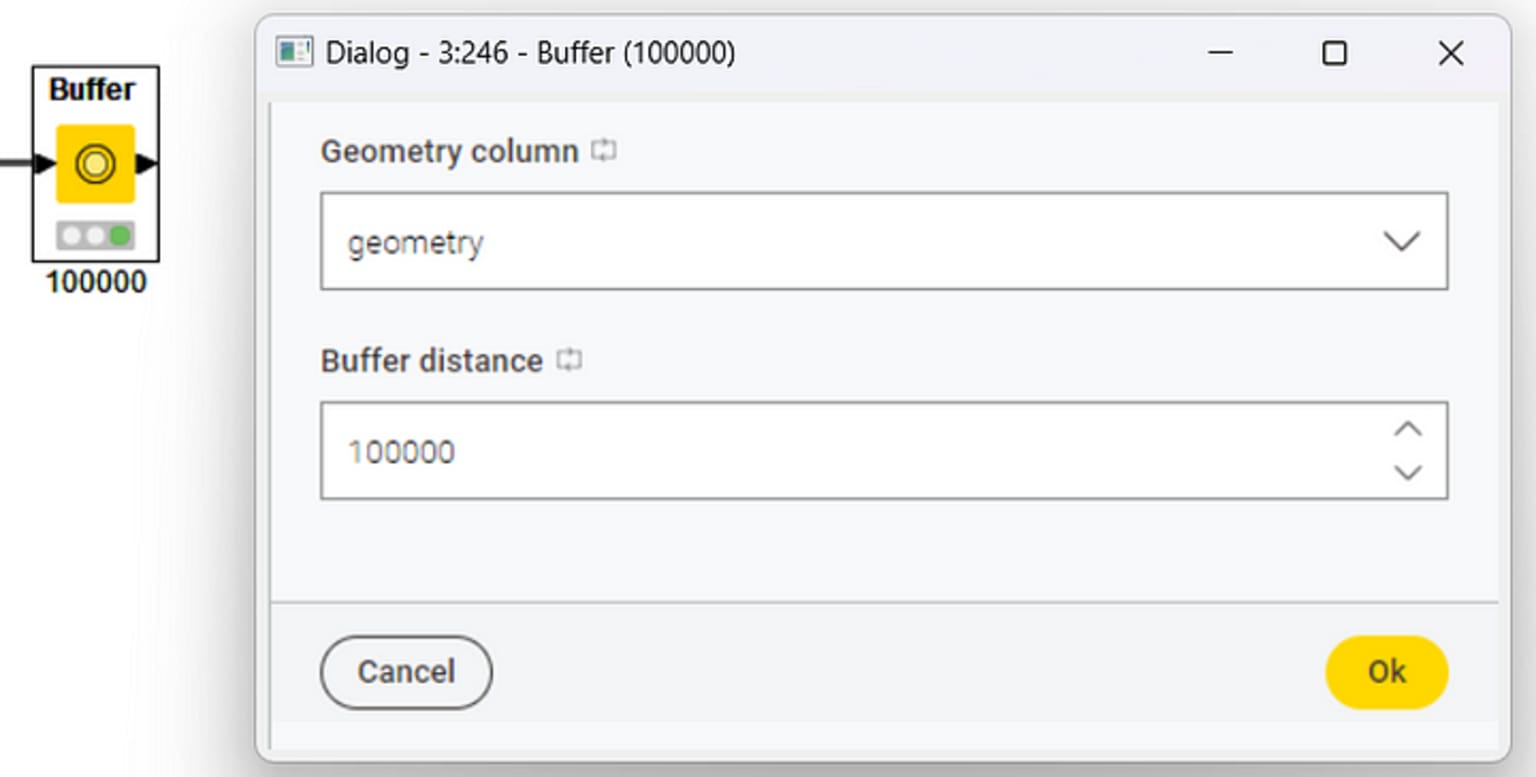Click the flow variable icon beside Geometry column
Image resolution: width=1536 pixels, height=777 pixels.
pyautogui.click(x=604, y=150)
